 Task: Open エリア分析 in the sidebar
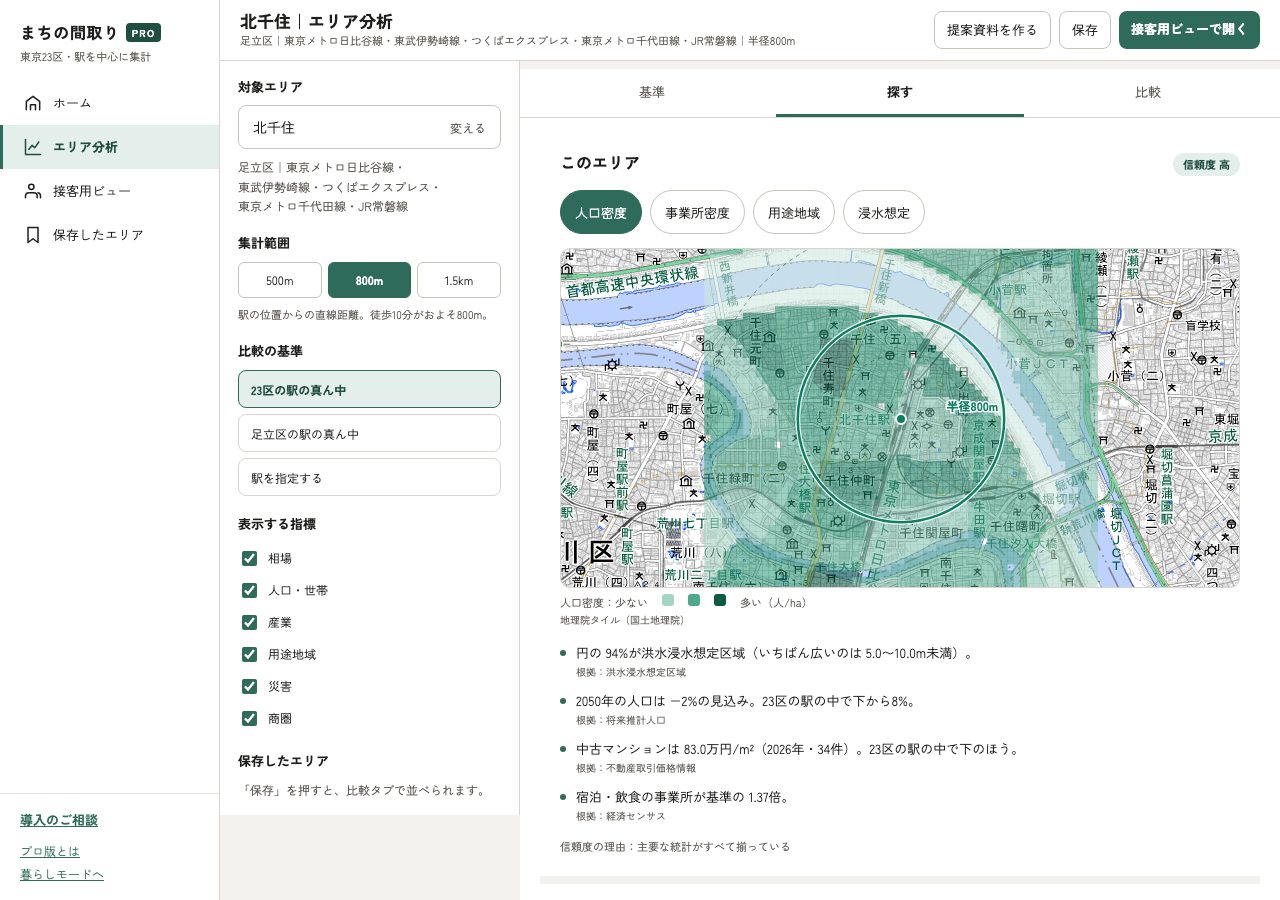coord(109,147)
